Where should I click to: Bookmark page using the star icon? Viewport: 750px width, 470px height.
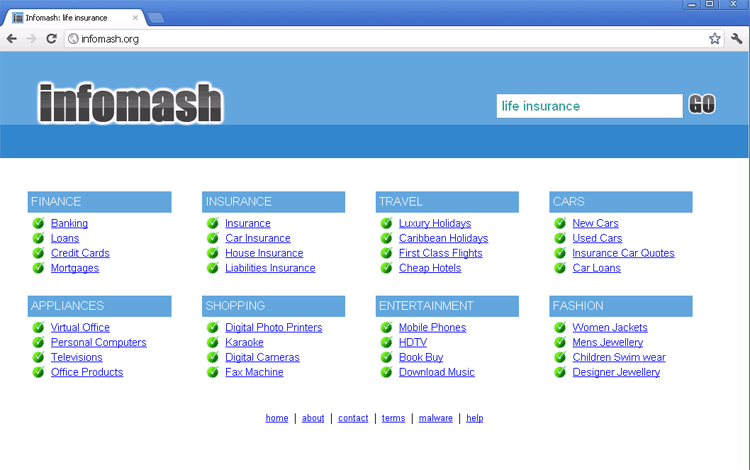[x=715, y=39]
